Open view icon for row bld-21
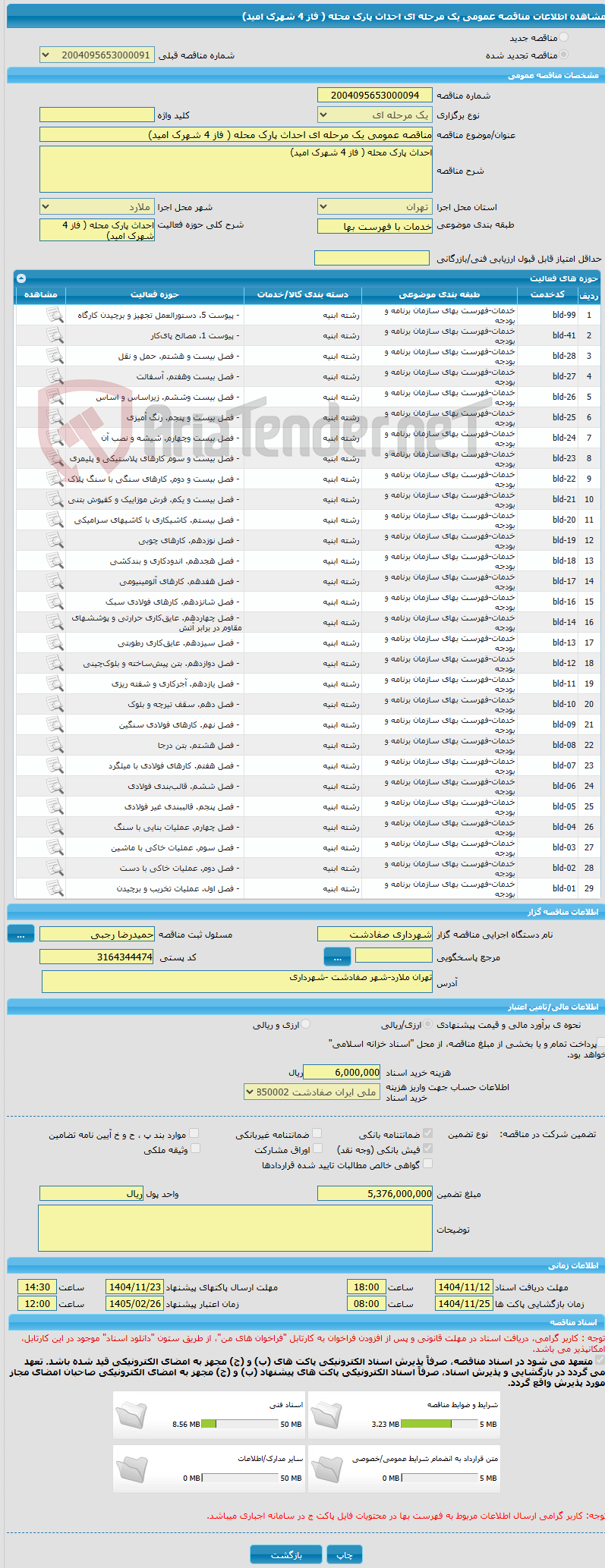The width and height of the screenshot is (605, 1568). [55, 499]
